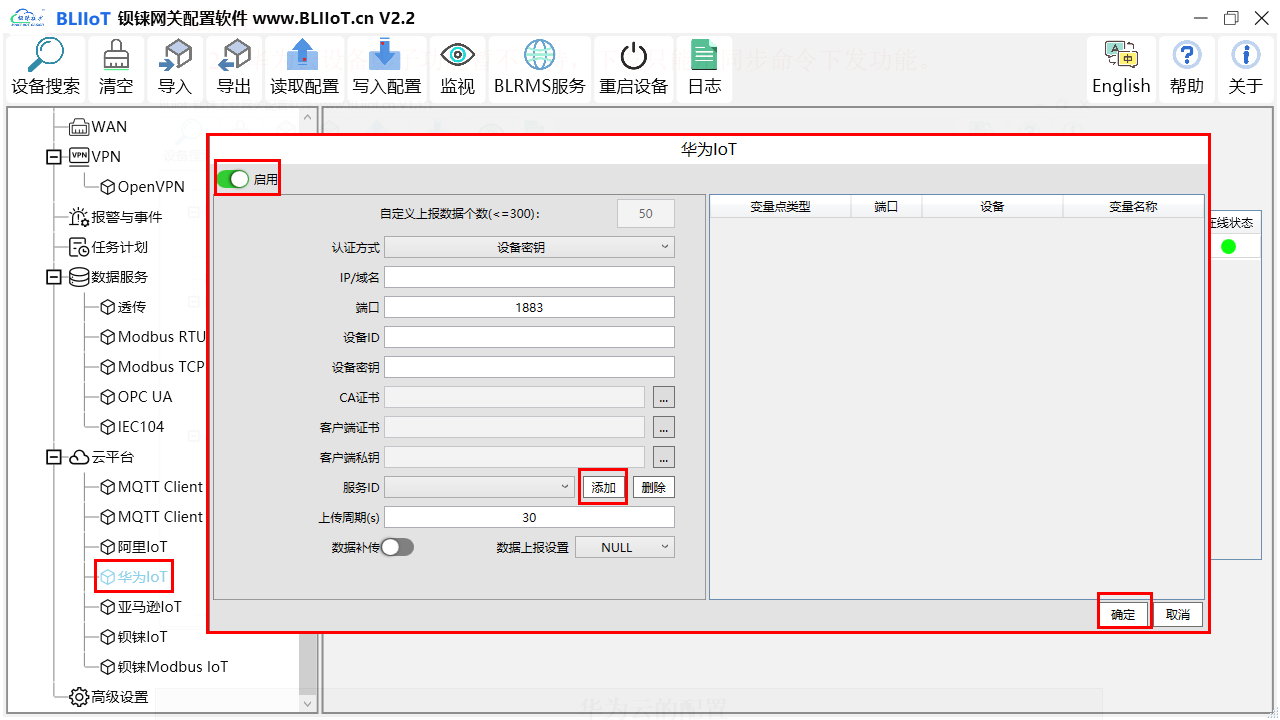
Task: Toggle the 数据补传 switch
Action: (x=397, y=547)
